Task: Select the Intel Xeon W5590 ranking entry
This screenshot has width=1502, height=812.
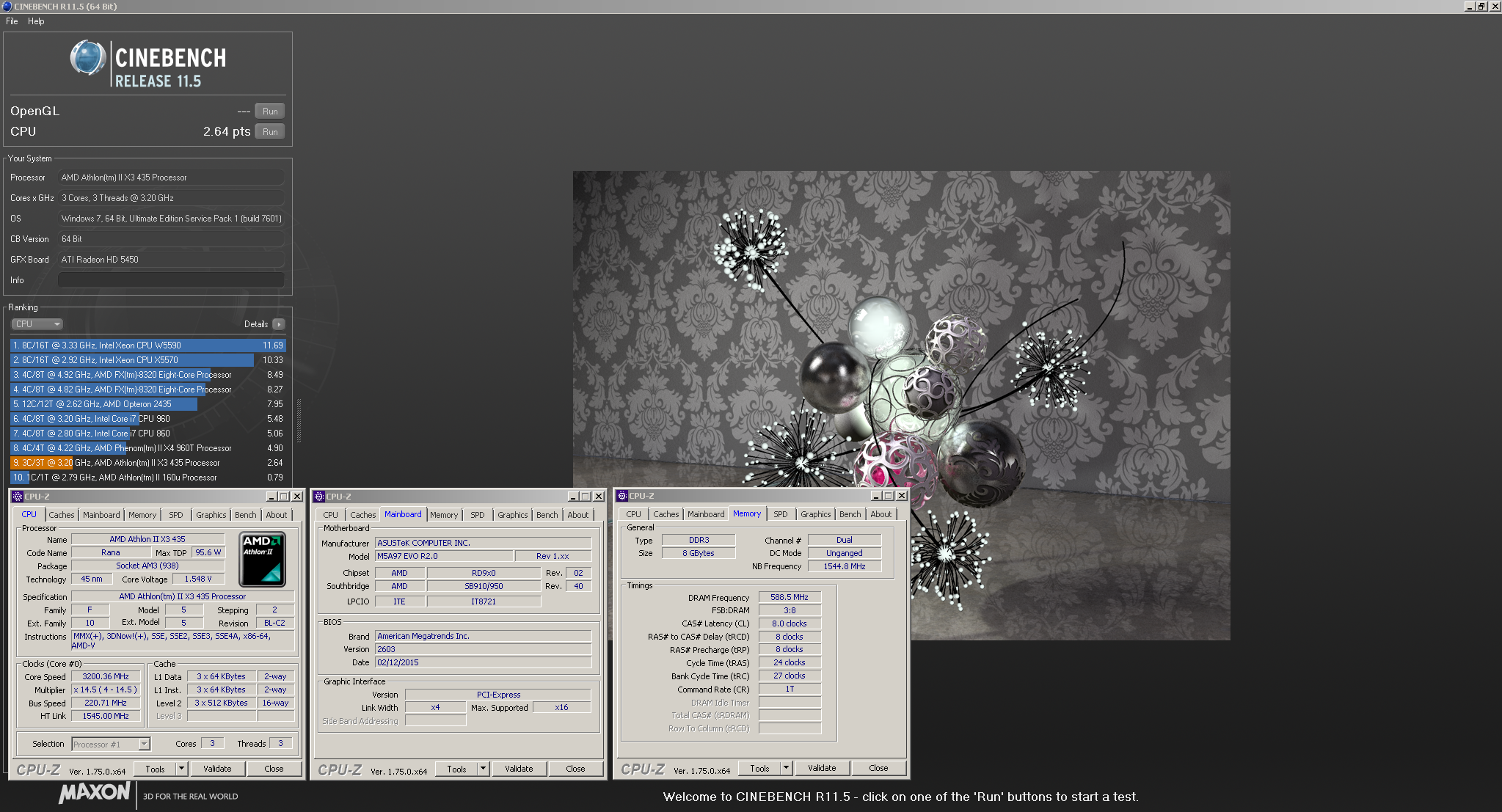Action: pyautogui.click(x=148, y=345)
